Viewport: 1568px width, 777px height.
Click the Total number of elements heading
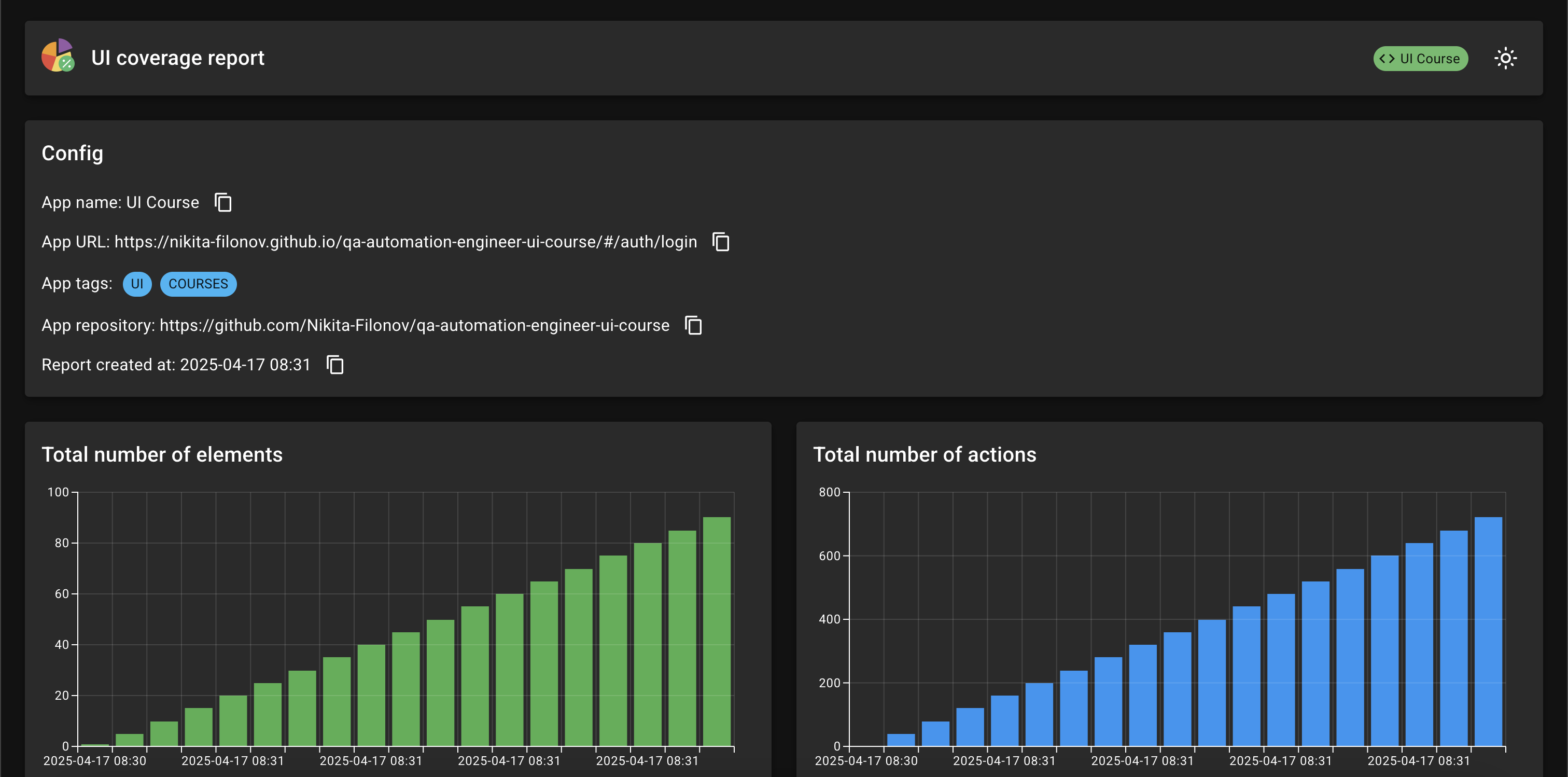pos(162,454)
